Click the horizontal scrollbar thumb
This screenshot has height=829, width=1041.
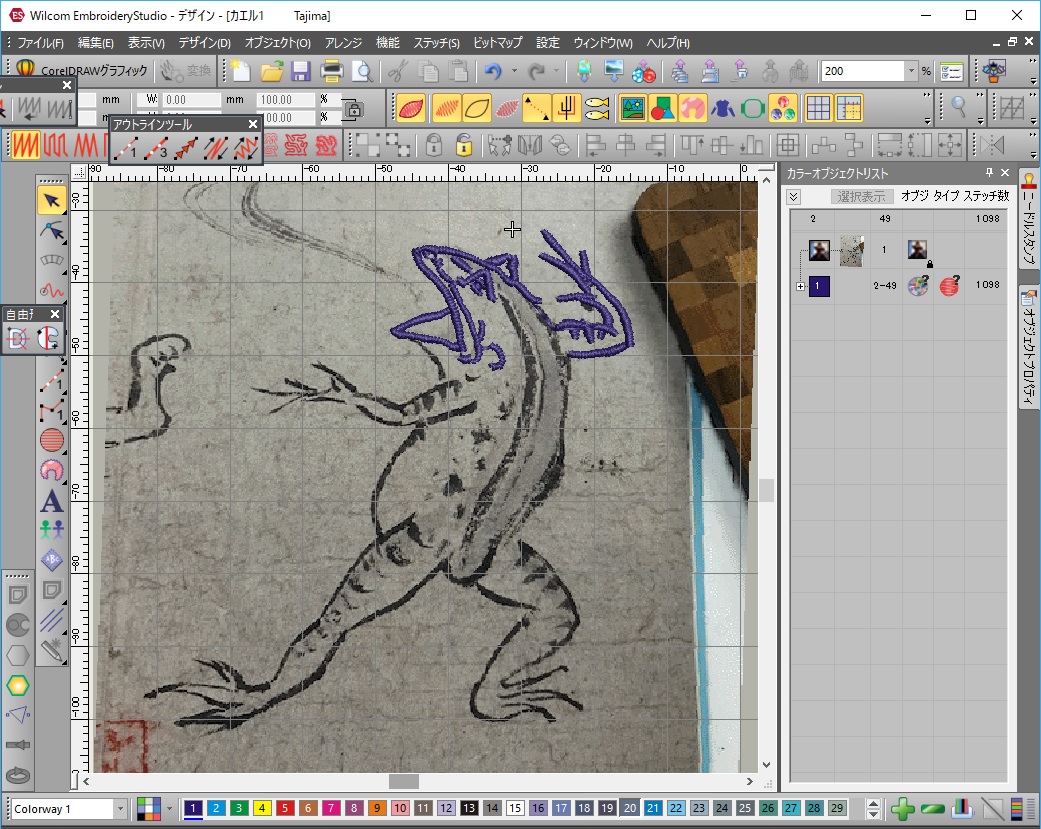coord(404,782)
